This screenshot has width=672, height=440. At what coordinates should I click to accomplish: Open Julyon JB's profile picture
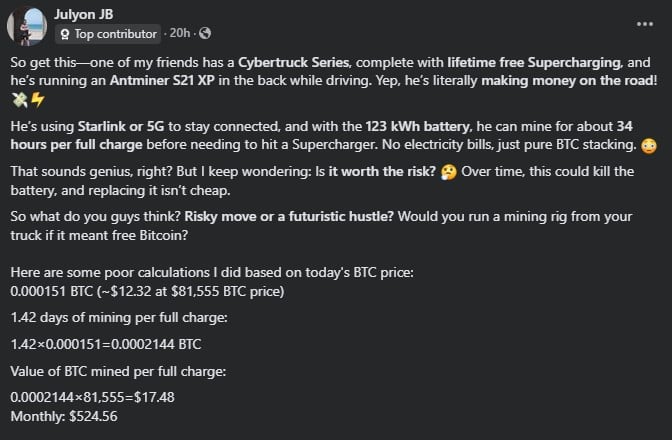coord(29,24)
